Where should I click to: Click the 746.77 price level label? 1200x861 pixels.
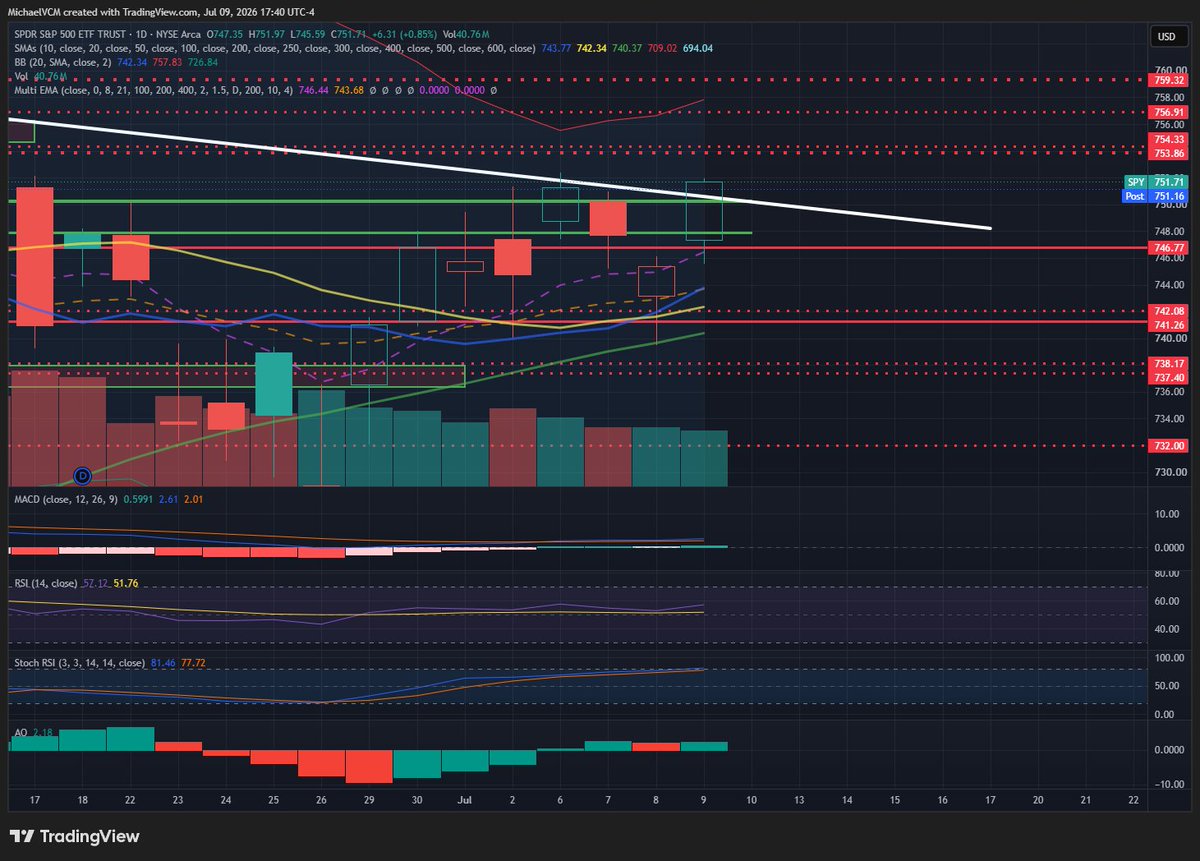pyautogui.click(x=1169, y=246)
